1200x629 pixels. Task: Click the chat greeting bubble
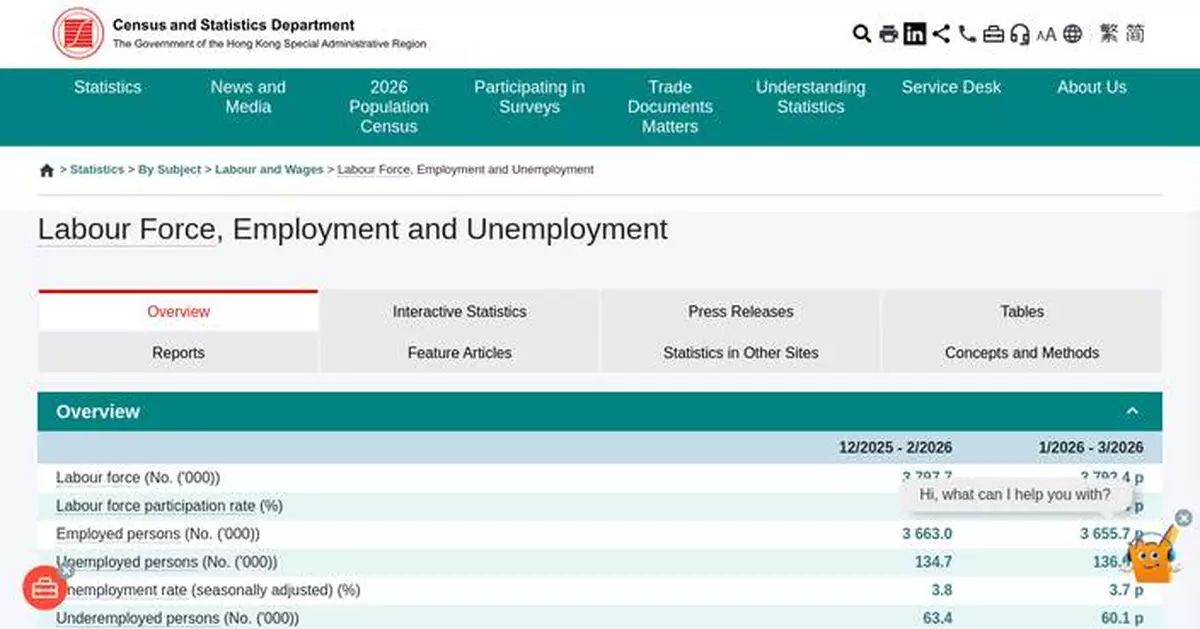pyautogui.click(x=1013, y=494)
